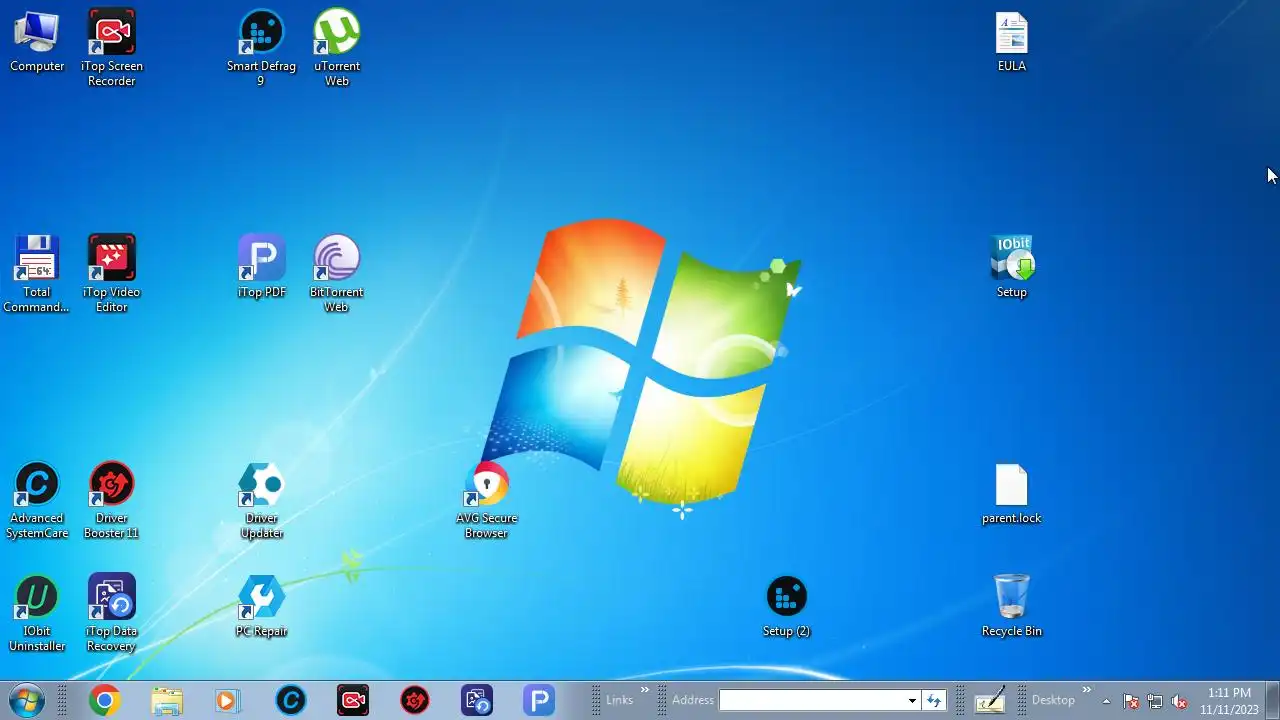
Task: Expand the Desktop toolbar chevron
Action: pos(1087,691)
